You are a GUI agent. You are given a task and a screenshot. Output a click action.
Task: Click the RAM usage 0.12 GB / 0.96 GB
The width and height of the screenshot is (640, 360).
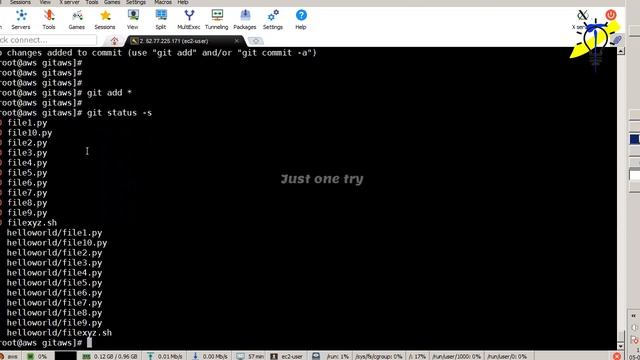(x=110, y=356)
